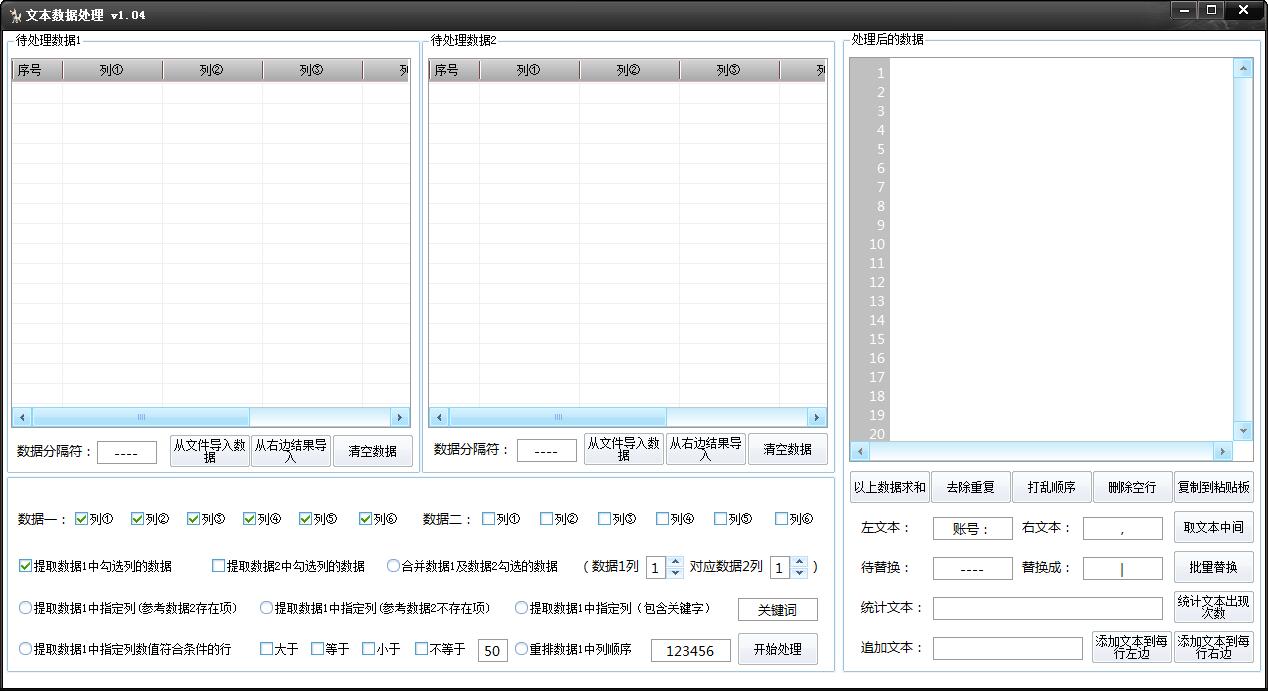Image resolution: width=1268 pixels, height=691 pixels.
Task: Increase 数据1列 stepper value
Action: [x=675, y=562]
